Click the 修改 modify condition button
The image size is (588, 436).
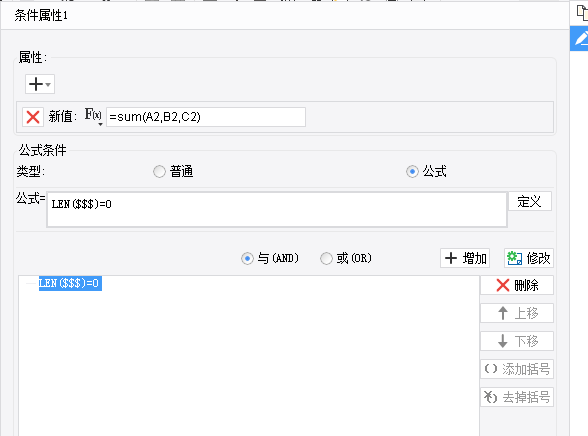click(x=529, y=258)
